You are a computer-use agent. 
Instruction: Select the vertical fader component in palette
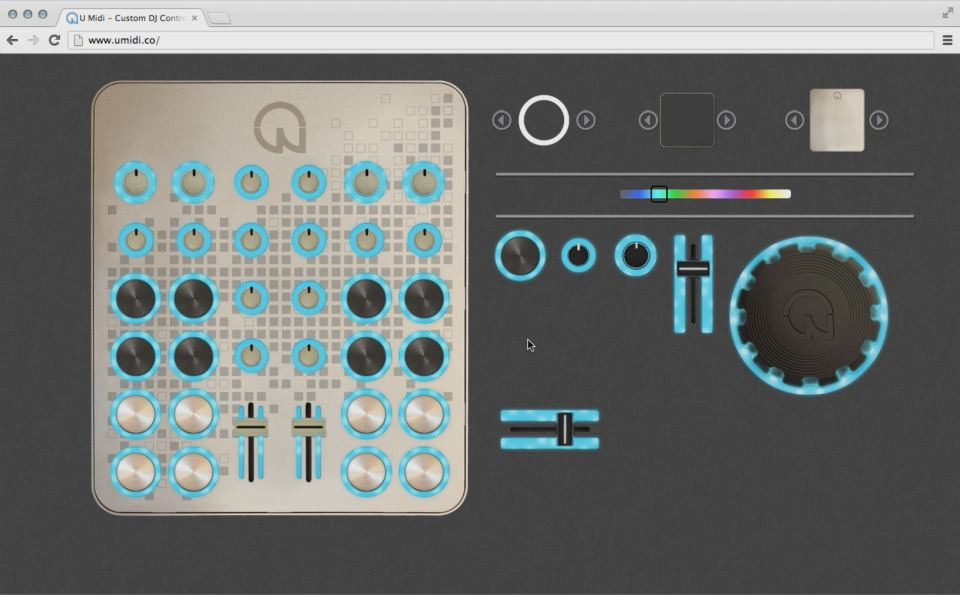click(693, 284)
